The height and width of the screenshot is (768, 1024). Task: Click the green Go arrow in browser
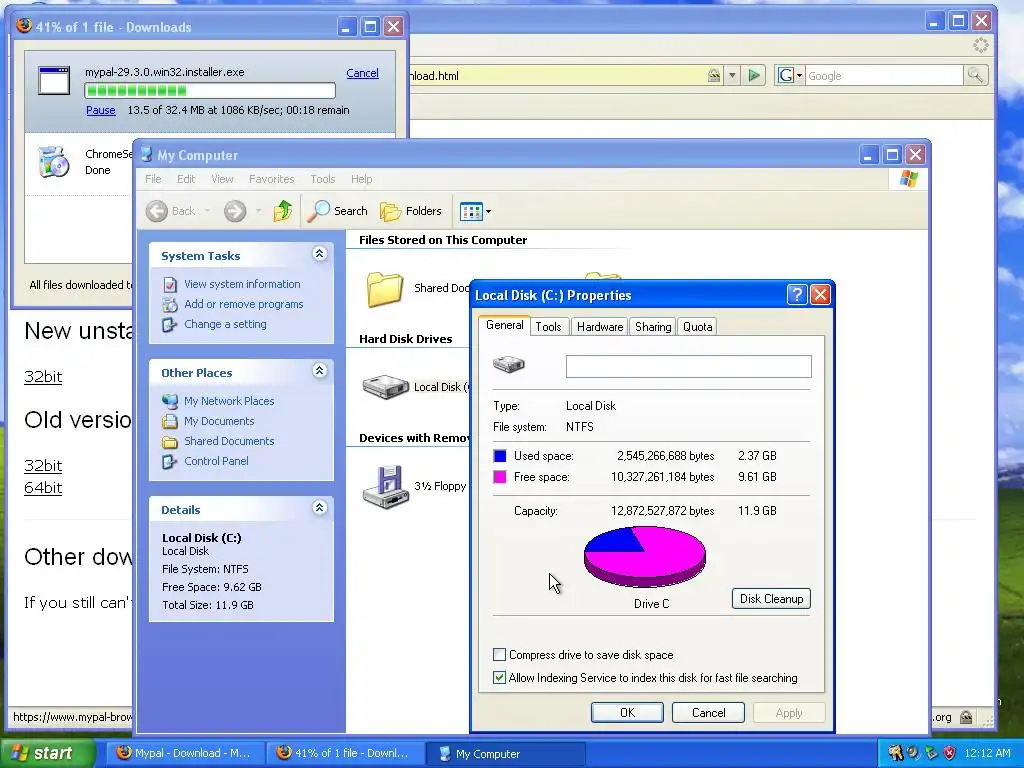(x=754, y=76)
